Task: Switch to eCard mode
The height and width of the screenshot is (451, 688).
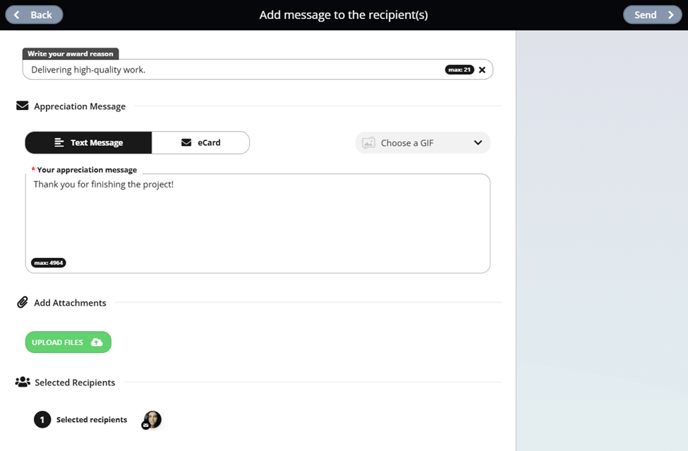Action: (201, 143)
